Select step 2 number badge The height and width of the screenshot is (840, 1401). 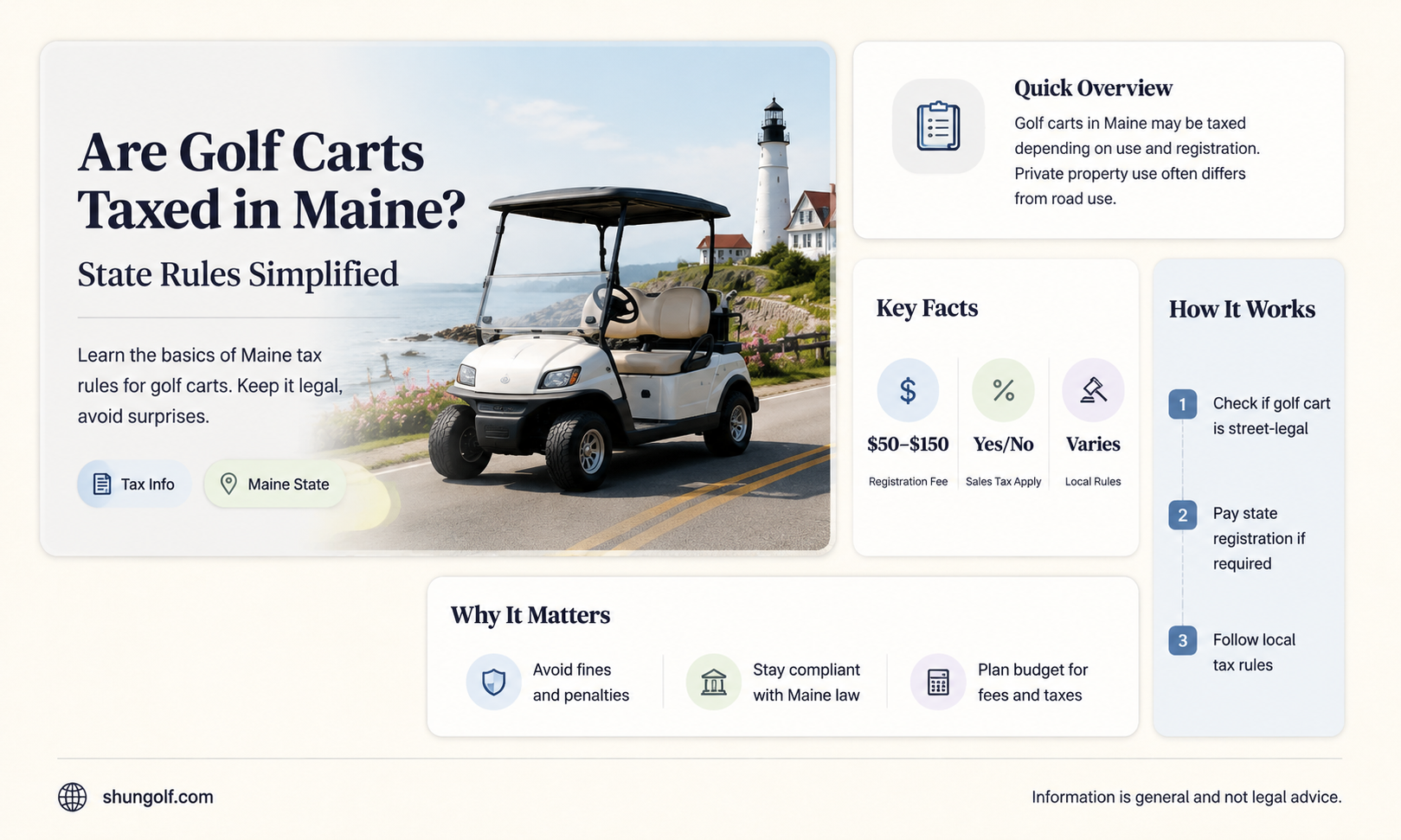click(1182, 516)
